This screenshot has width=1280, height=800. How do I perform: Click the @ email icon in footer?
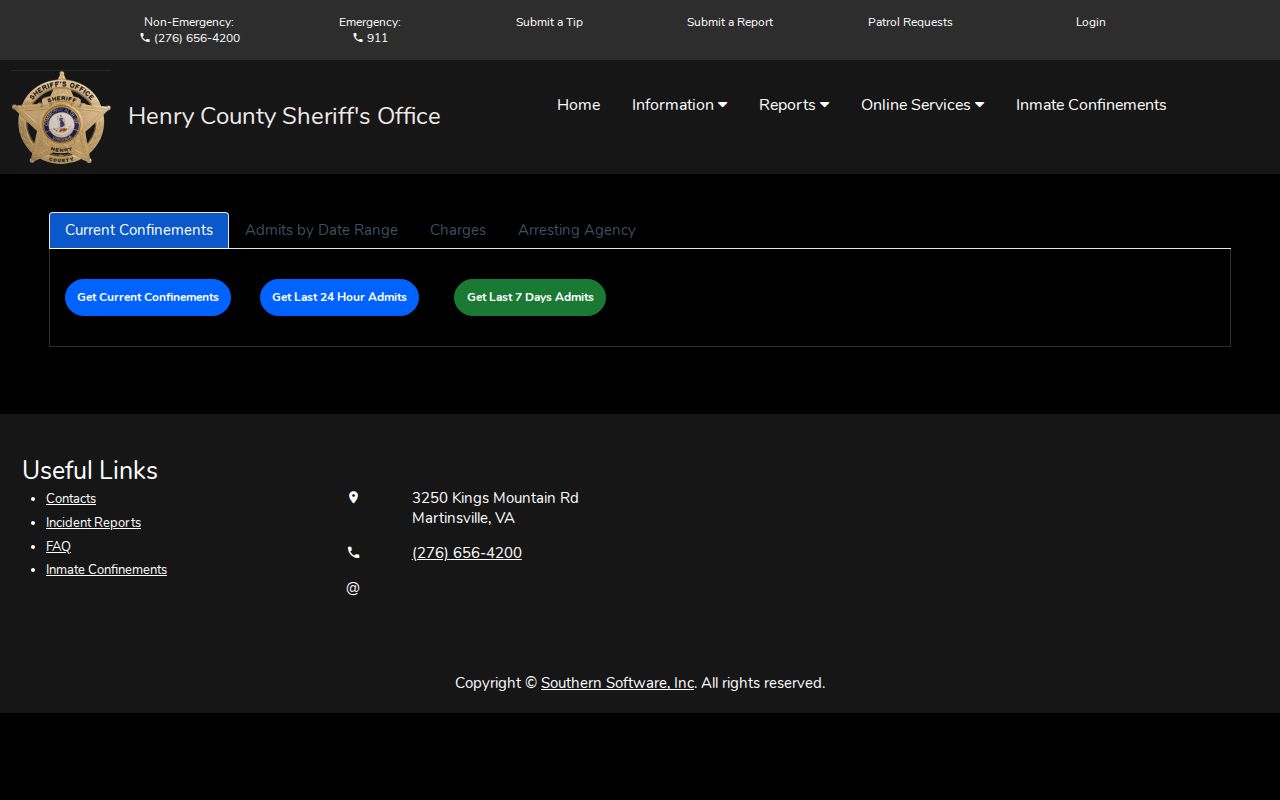pos(353,588)
